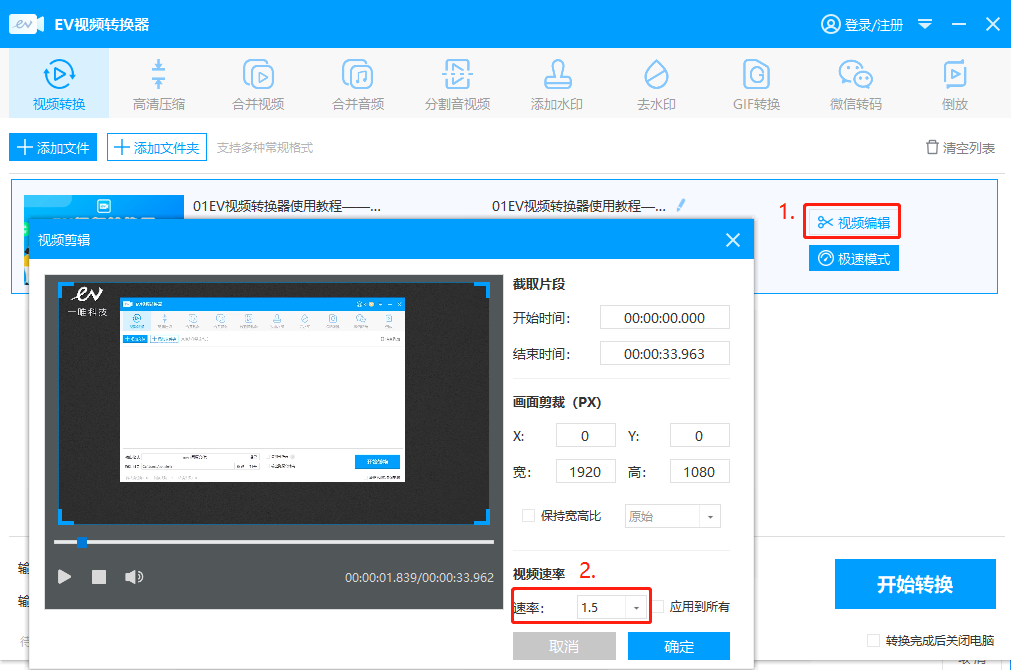Select the 合并视频 merge video tool
The height and width of the screenshot is (670, 1011).
click(x=258, y=84)
